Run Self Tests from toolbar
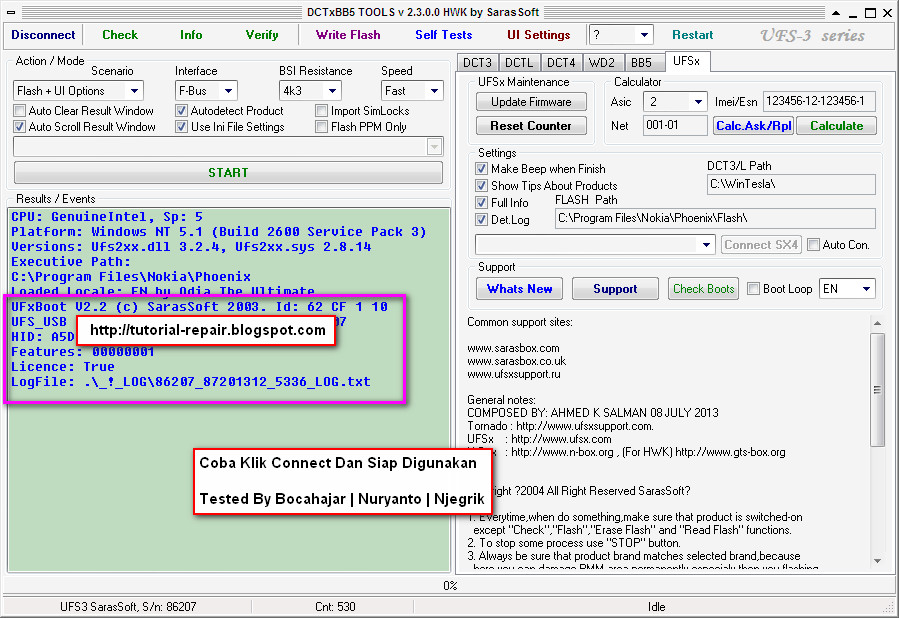 444,35
